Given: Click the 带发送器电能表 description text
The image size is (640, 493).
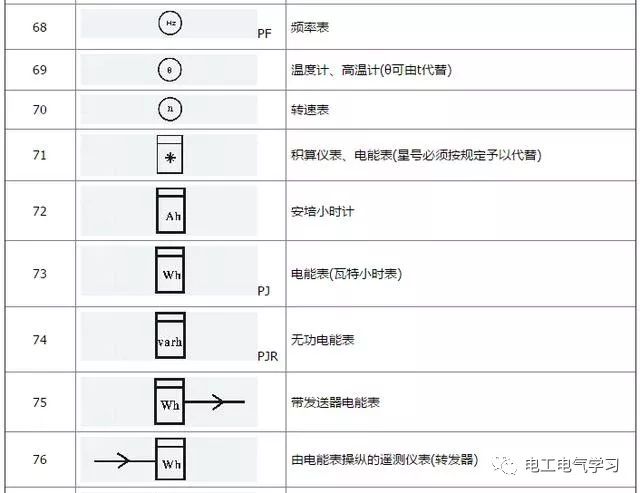Looking at the screenshot, I should click(x=335, y=403).
